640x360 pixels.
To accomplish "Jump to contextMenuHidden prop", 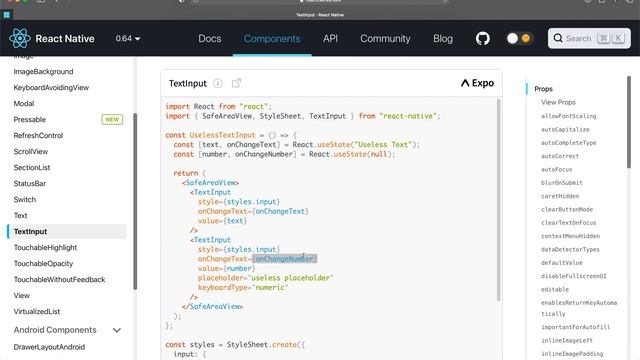I will (x=570, y=236).
